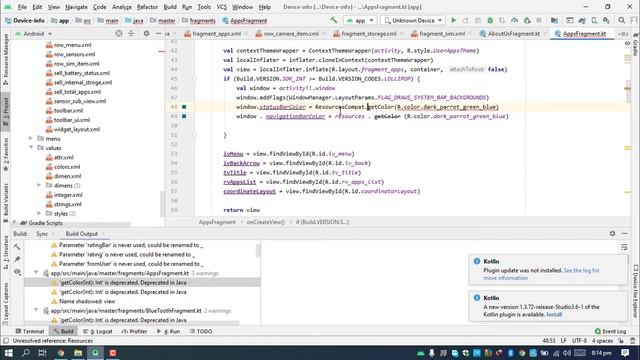Open strings.xml in project tree

[x=68, y=204]
